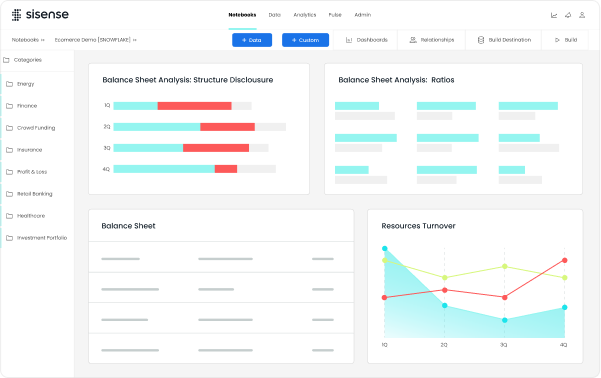Click the red 4Q point in Resources Turnover
The width and height of the screenshot is (601, 378).
pos(565,260)
